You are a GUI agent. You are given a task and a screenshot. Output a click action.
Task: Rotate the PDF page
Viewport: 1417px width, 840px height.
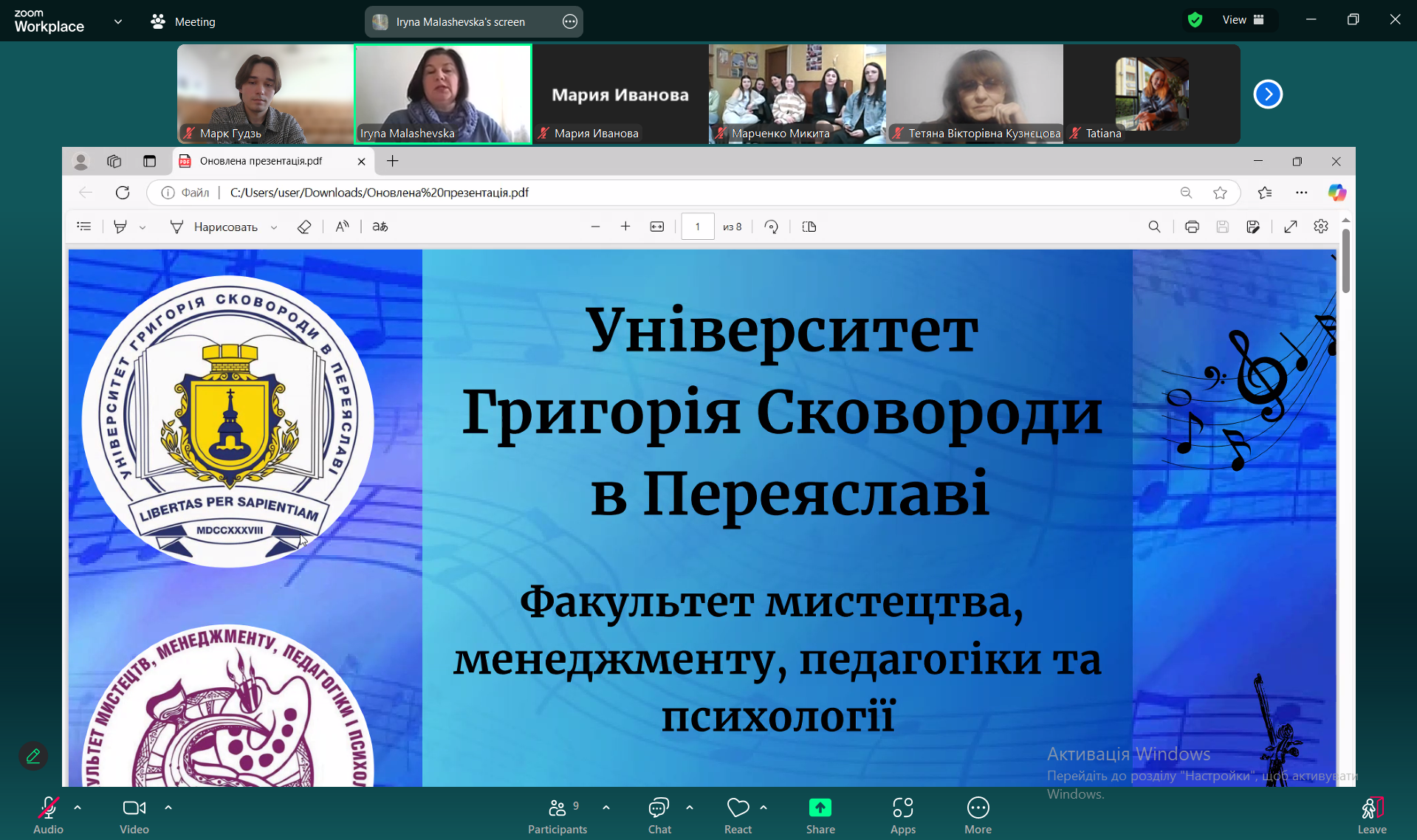pos(772,227)
